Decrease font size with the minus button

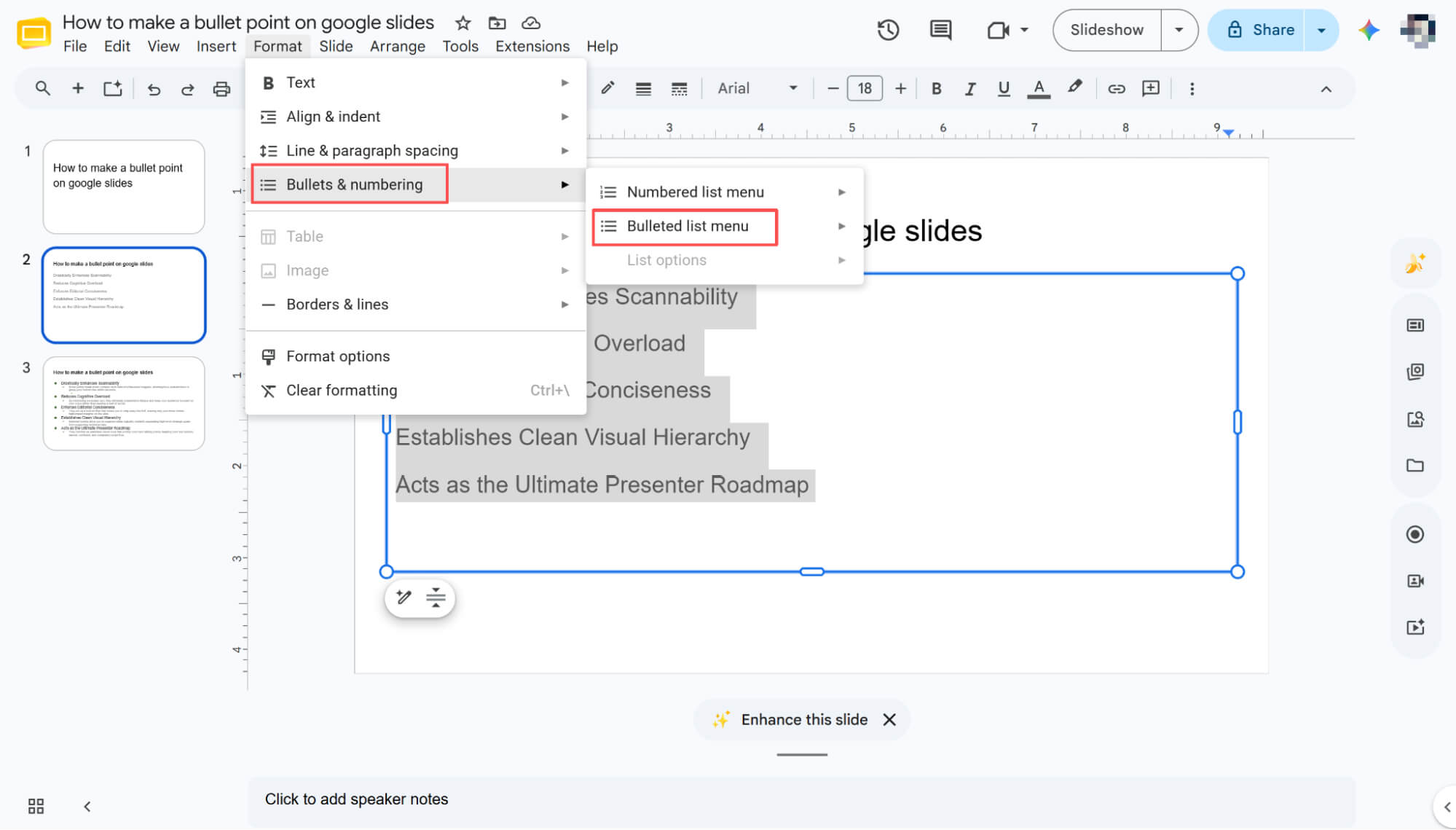click(833, 89)
